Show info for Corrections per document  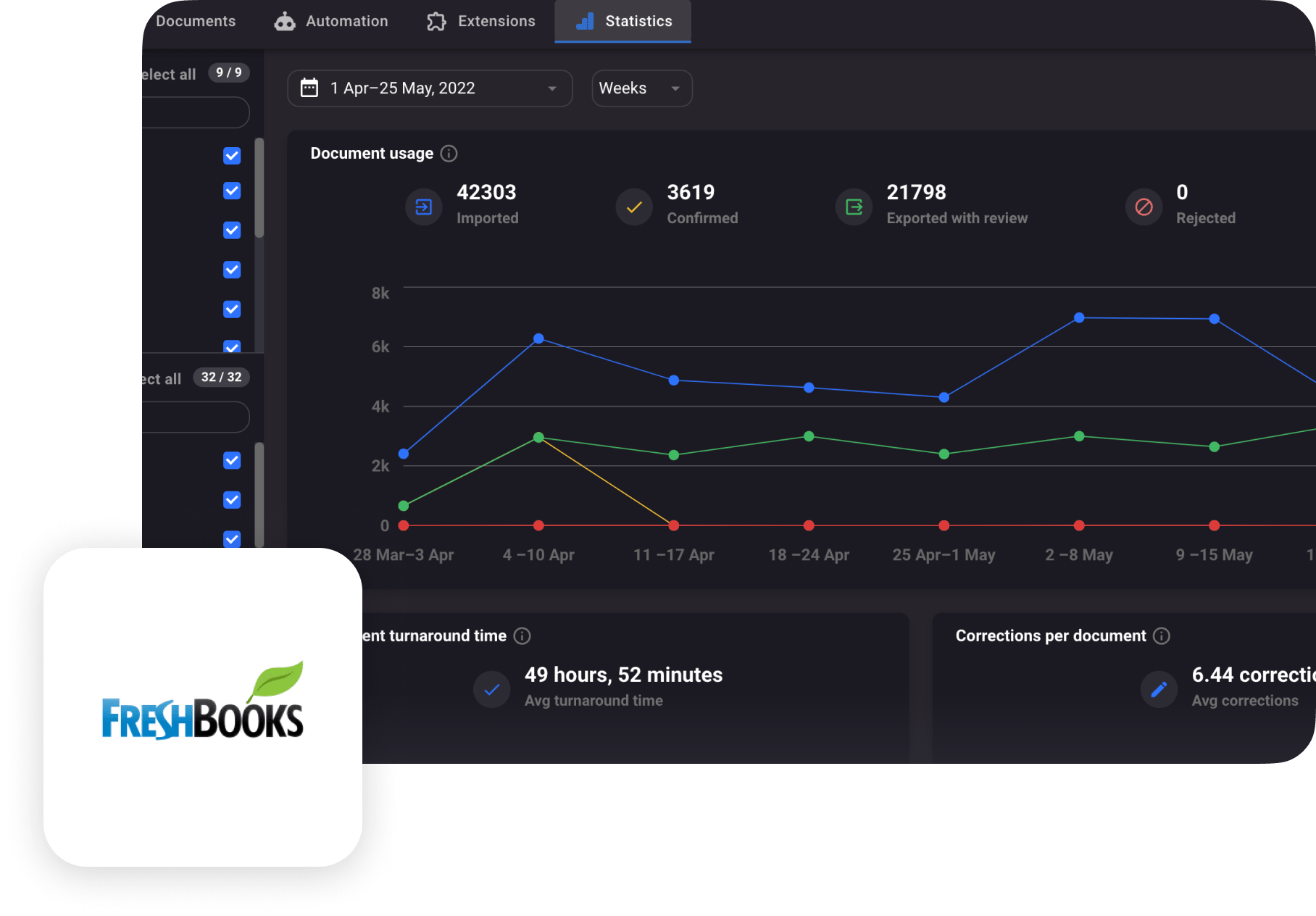(1162, 636)
